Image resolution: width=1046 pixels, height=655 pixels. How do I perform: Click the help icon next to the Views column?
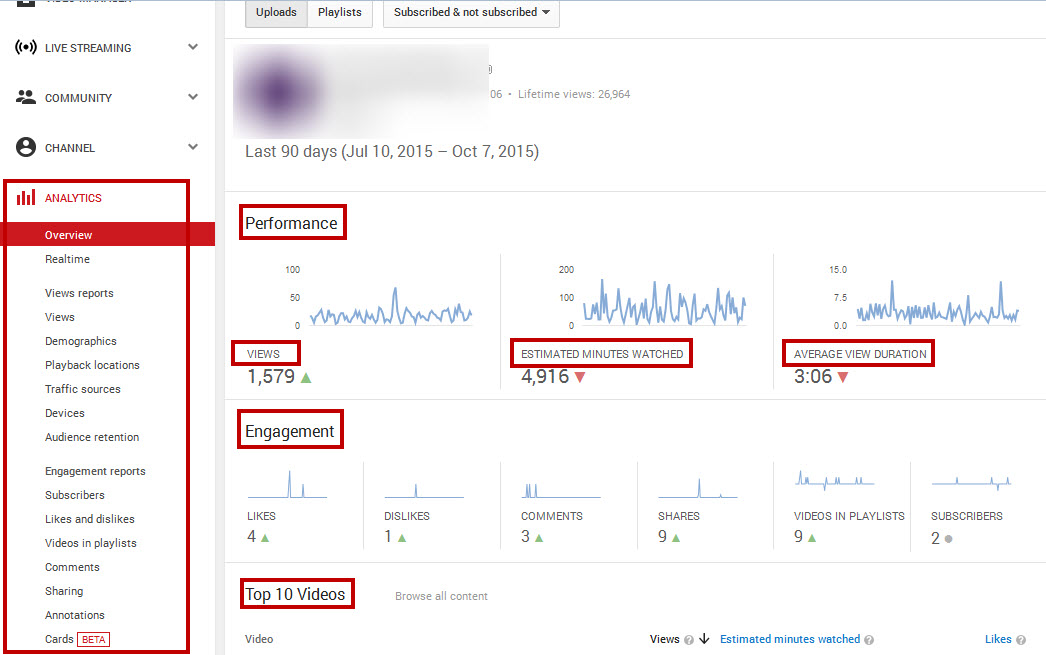tap(689, 639)
